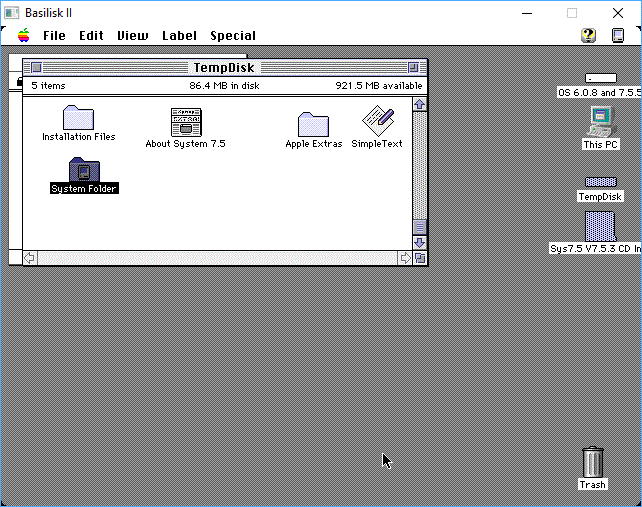Open the Installation Files folder icon

(78, 118)
